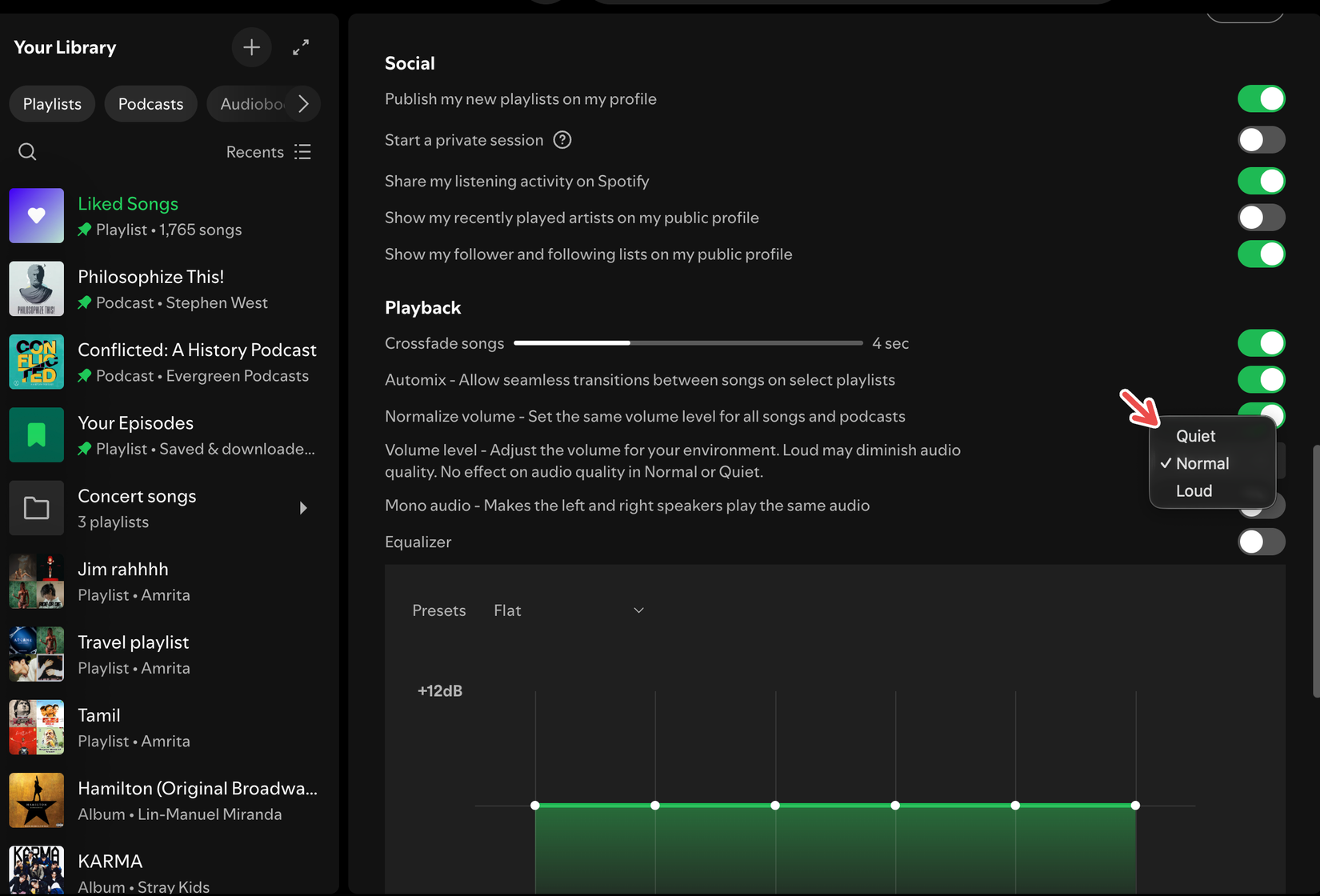Show recently played artists on public profile
The image size is (1320, 896).
[x=1261, y=217]
